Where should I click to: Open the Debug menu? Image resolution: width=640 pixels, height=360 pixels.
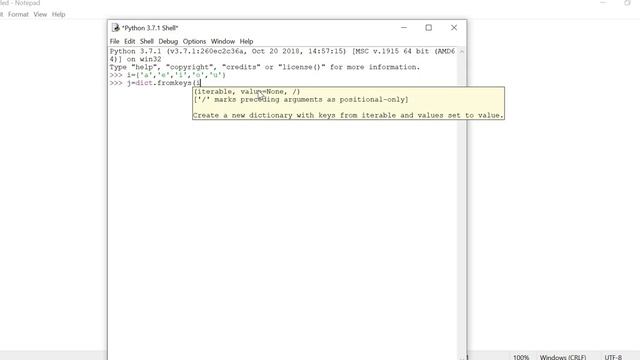[x=168, y=41]
